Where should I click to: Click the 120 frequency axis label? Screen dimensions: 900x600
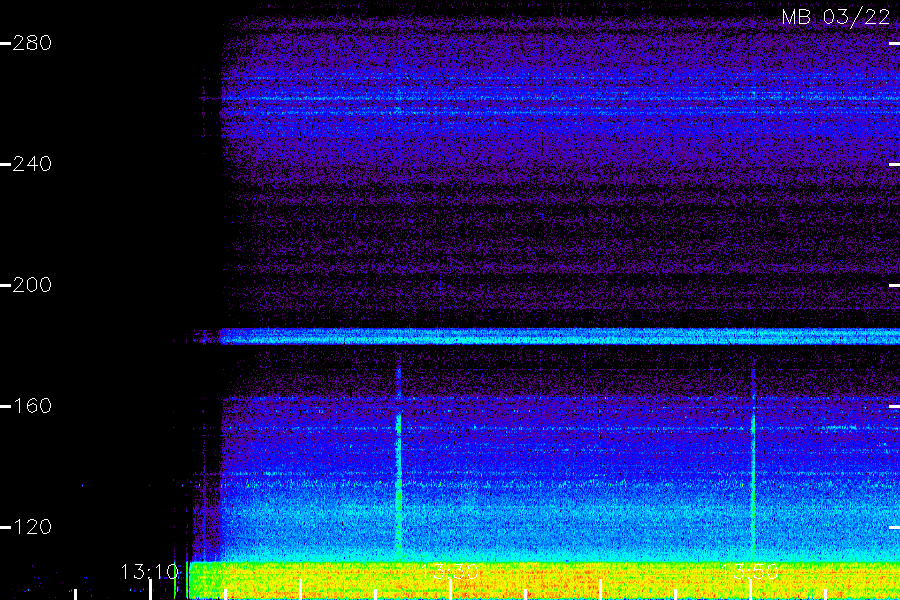pos(32,527)
